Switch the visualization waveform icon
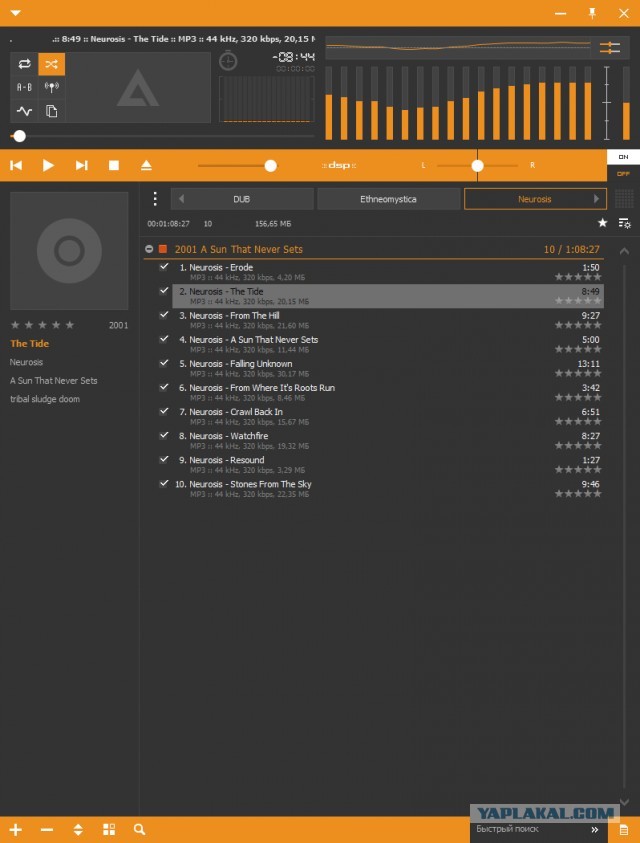 tap(24, 111)
